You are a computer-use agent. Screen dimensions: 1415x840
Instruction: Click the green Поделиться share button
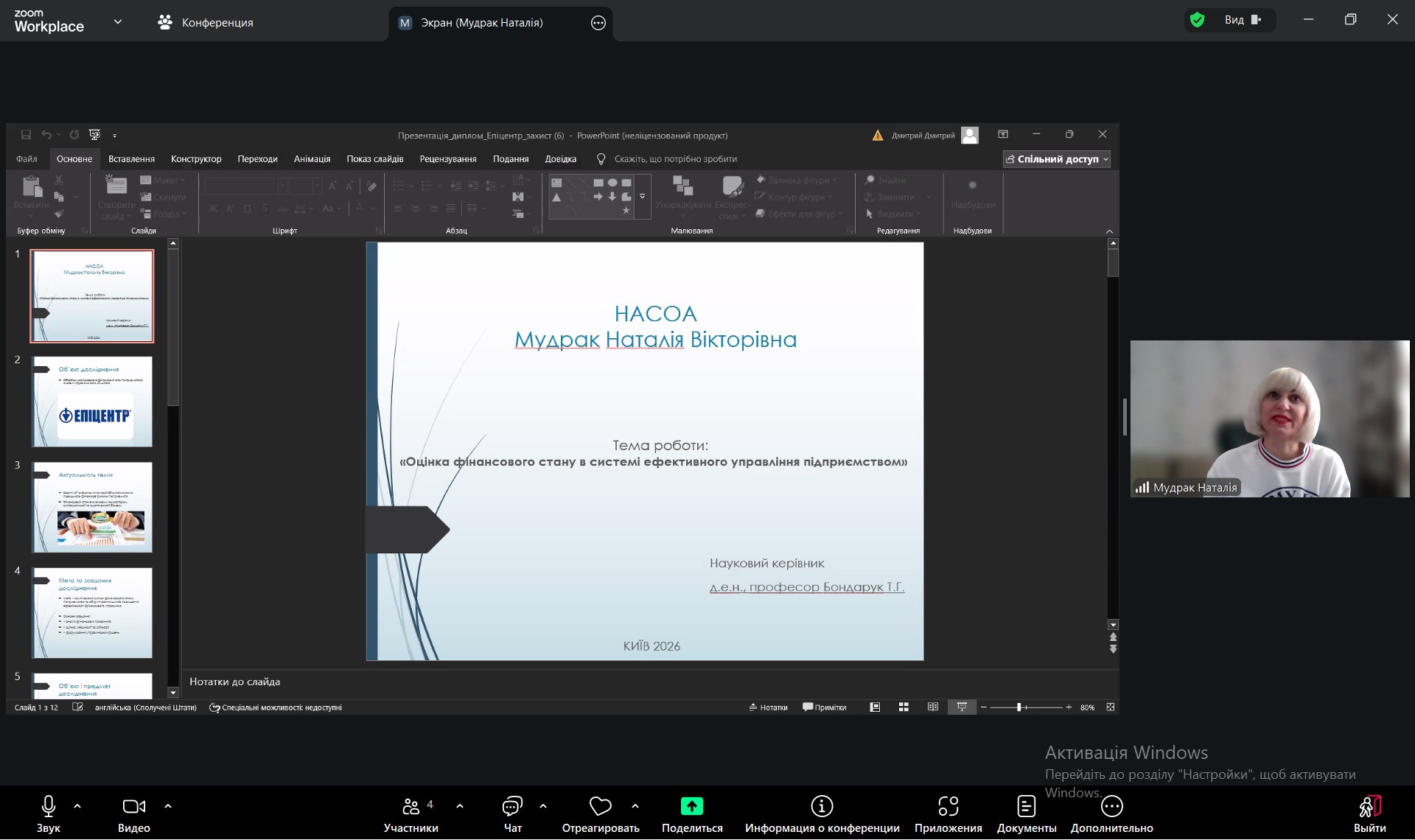(691, 806)
